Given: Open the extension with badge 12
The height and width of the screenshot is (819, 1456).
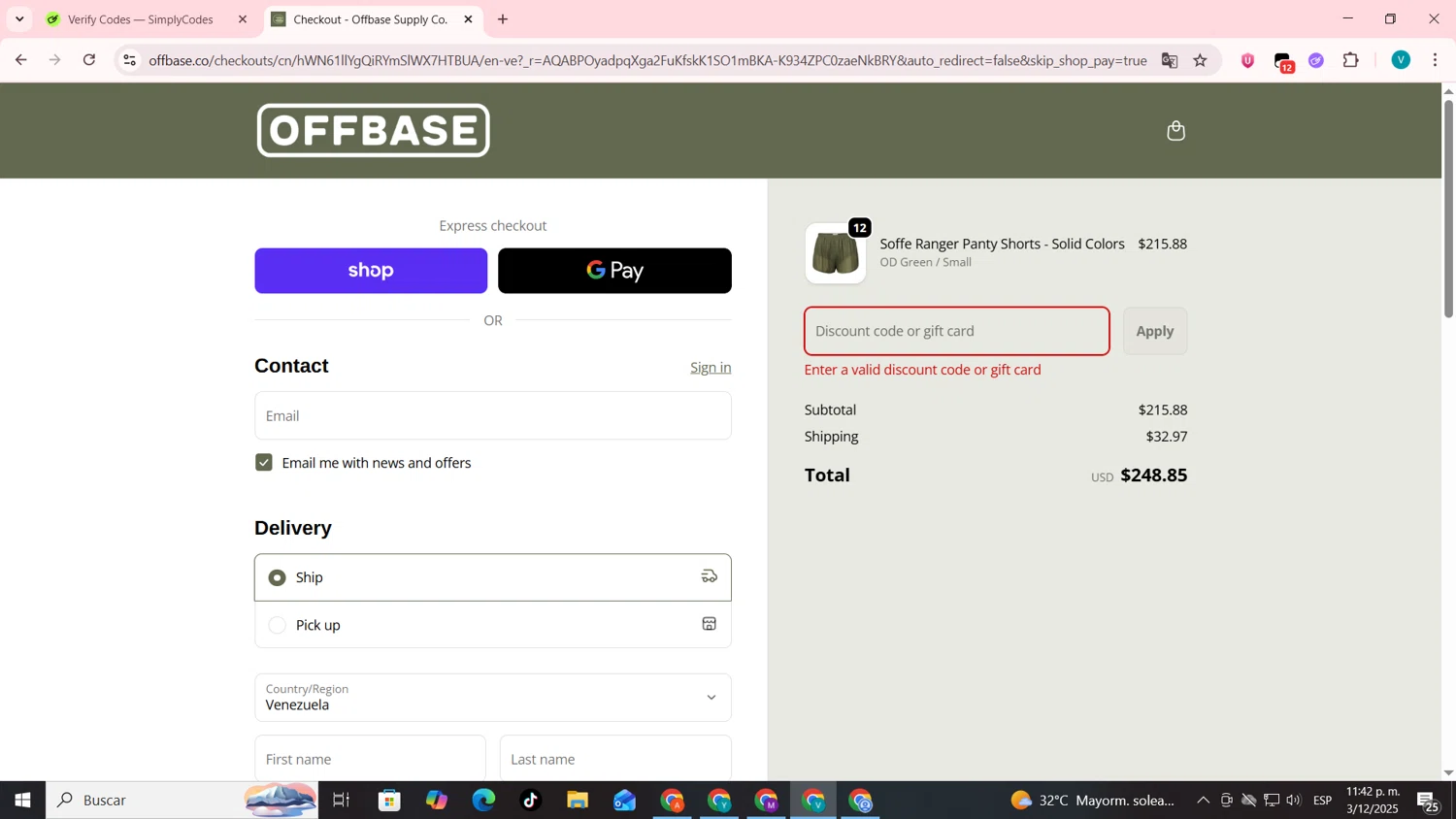Looking at the screenshot, I should 1283,62.
